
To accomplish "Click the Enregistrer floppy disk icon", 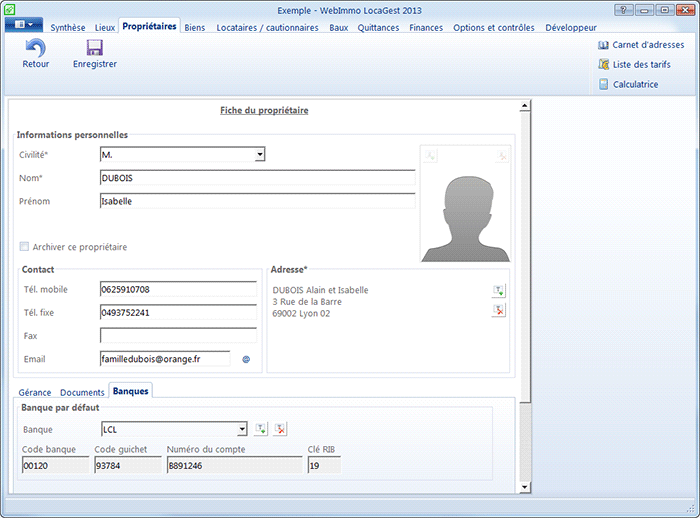I will tap(95, 48).
